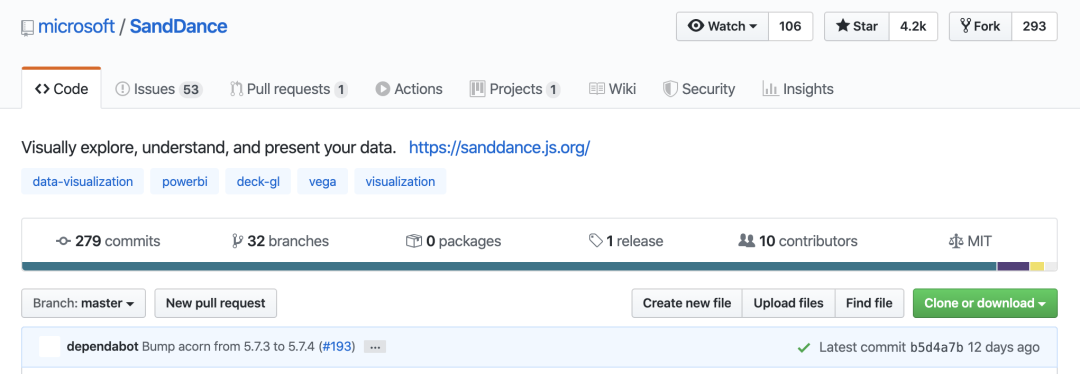Click the branches fork icon
The width and height of the screenshot is (1080, 374).
coord(238,241)
